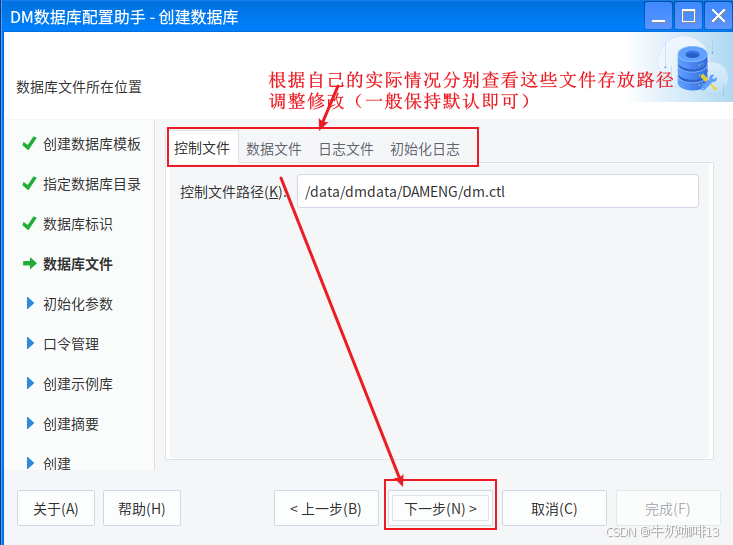Select the current 数据库文件 step
The height and width of the screenshot is (545, 733).
[x=78, y=264]
